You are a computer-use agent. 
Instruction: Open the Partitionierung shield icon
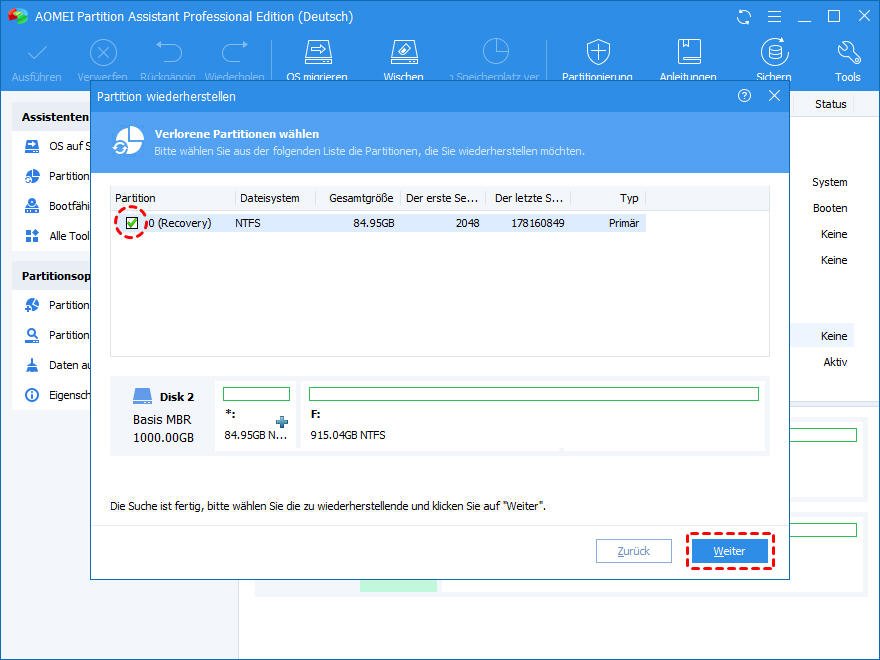tap(598, 52)
